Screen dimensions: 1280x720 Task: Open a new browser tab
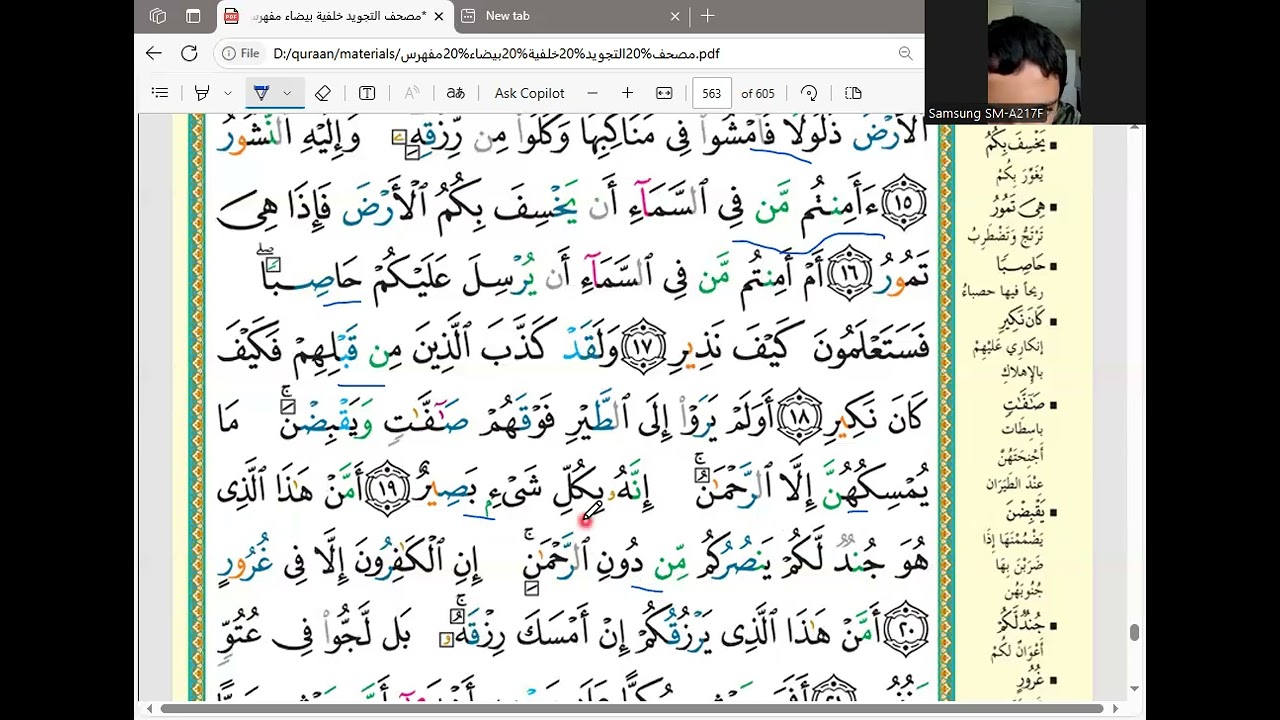(708, 16)
